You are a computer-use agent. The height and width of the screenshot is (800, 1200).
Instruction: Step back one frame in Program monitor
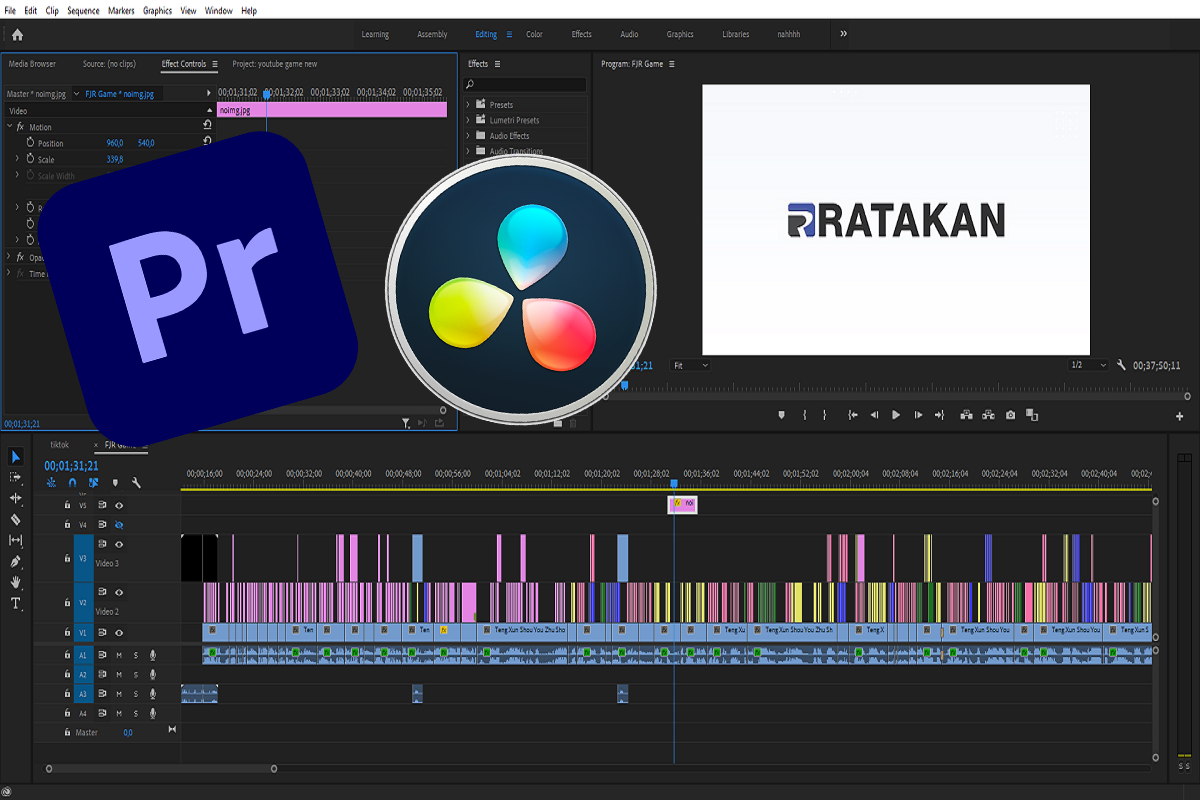(874, 415)
